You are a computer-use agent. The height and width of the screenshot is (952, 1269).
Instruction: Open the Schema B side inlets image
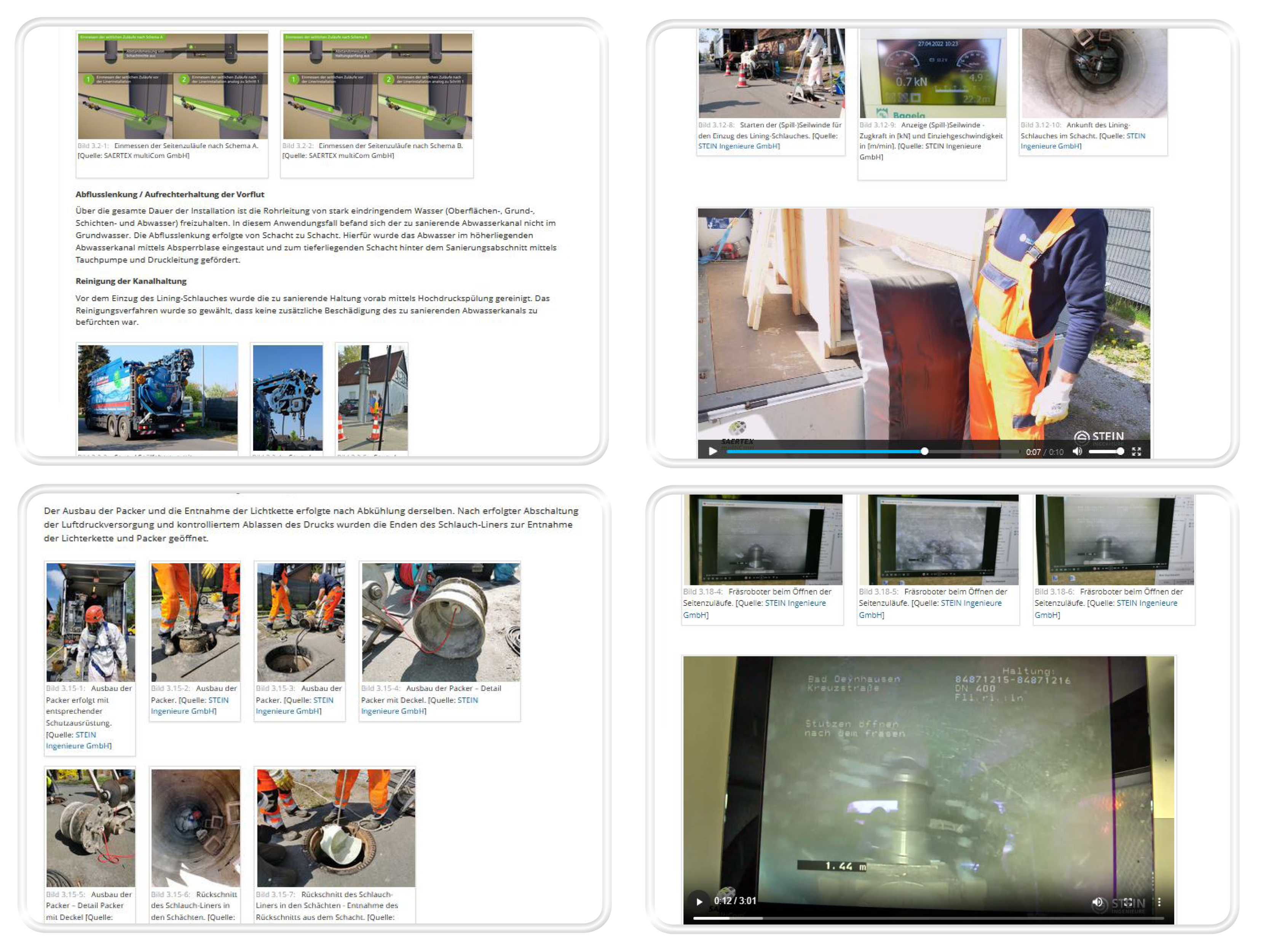click(377, 86)
